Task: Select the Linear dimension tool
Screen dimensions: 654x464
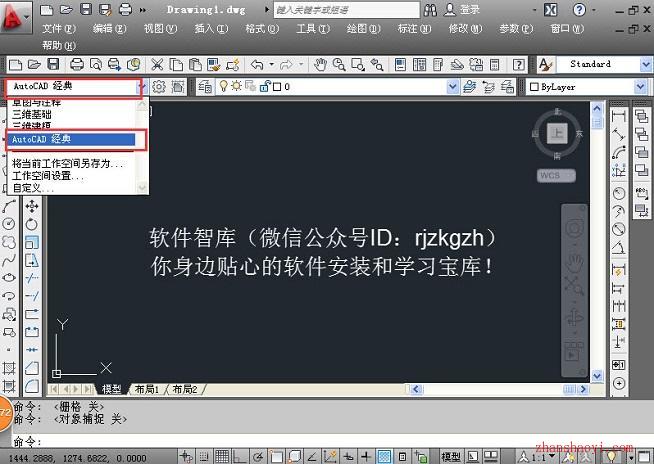Action: pyautogui.click(x=619, y=116)
